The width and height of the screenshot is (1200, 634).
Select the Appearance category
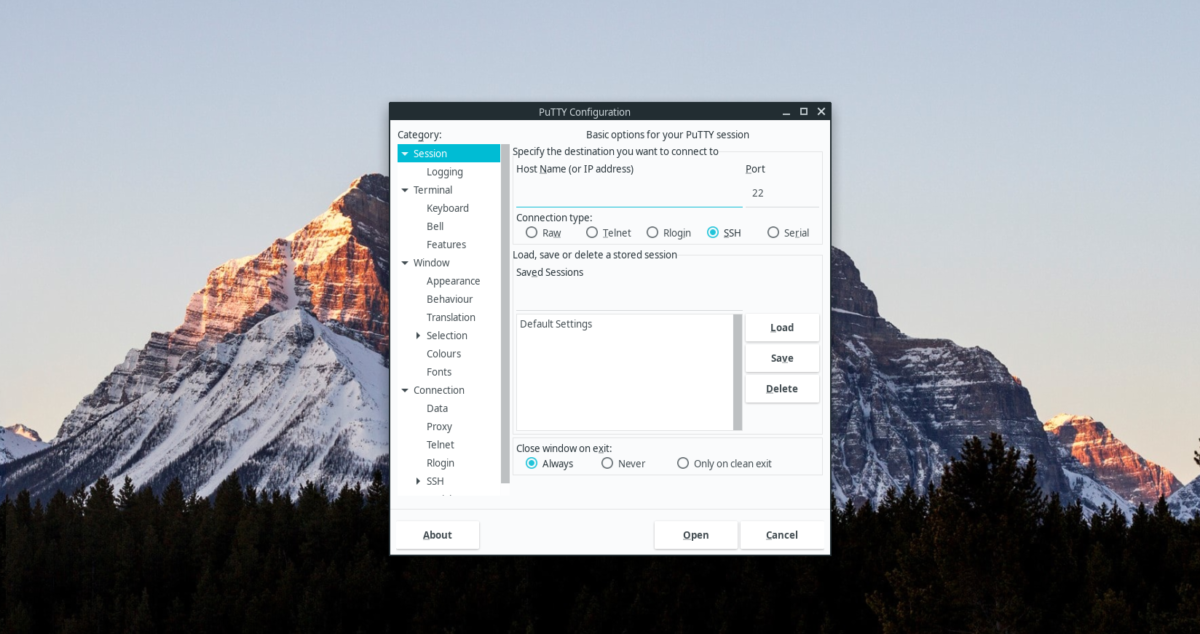[453, 280]
